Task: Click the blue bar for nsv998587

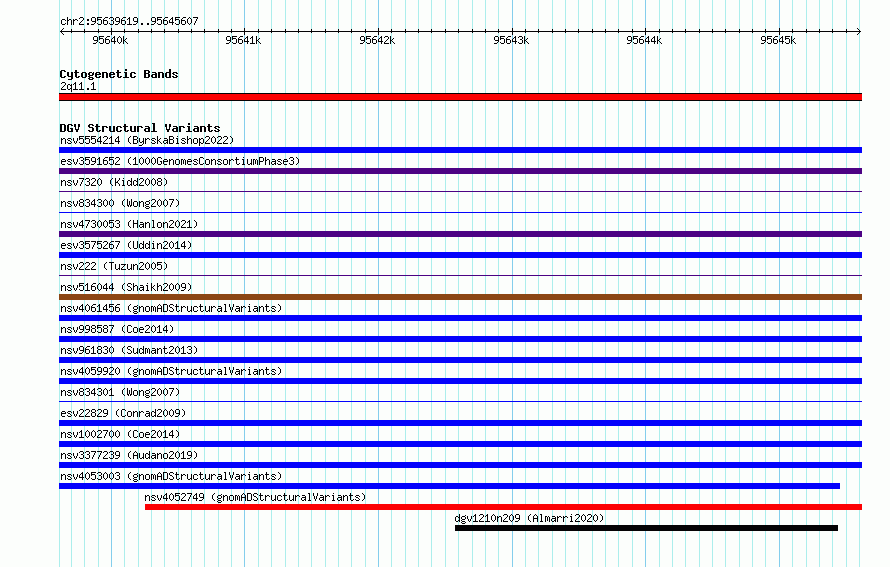Action: click(x=460, y=339)
